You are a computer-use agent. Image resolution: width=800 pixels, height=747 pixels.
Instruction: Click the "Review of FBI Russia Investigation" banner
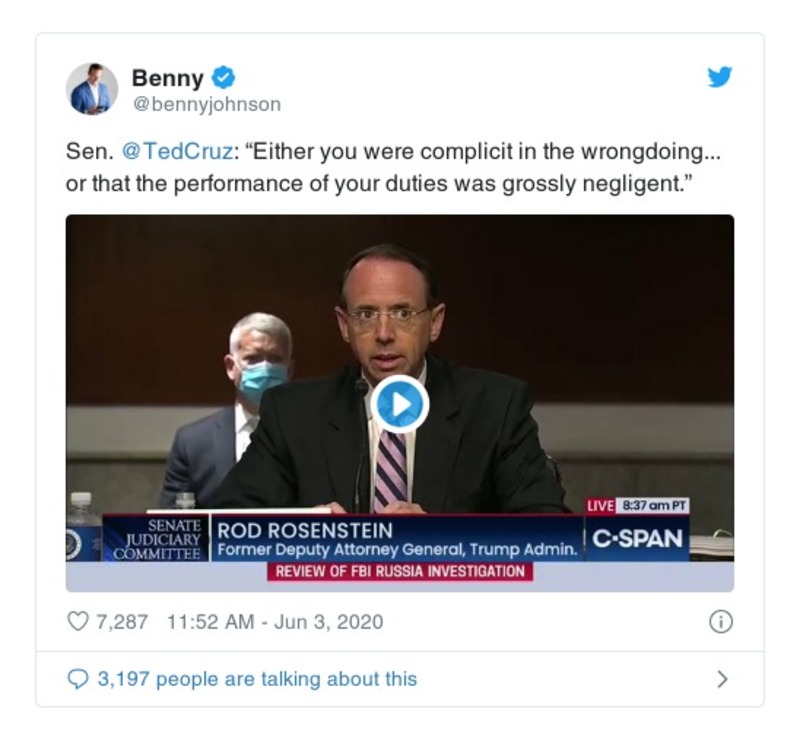coord(400,572)
